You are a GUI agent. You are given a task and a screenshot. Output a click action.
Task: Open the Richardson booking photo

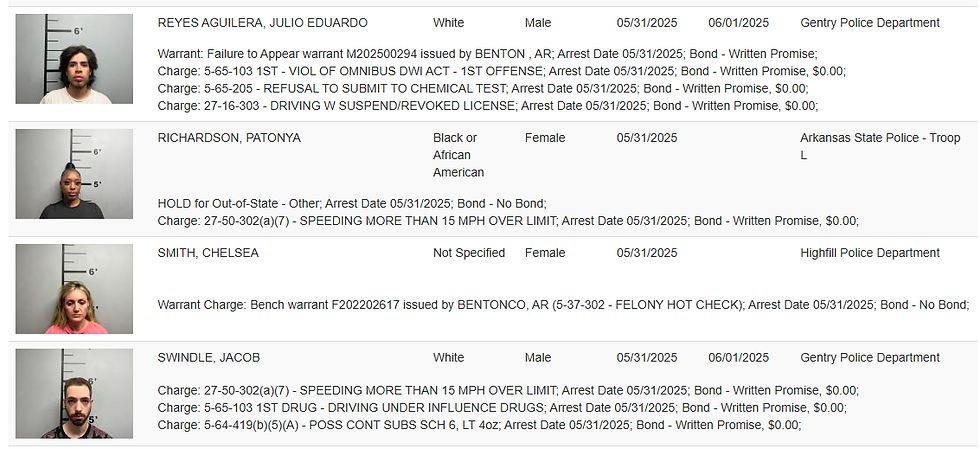tap(74, 174)
